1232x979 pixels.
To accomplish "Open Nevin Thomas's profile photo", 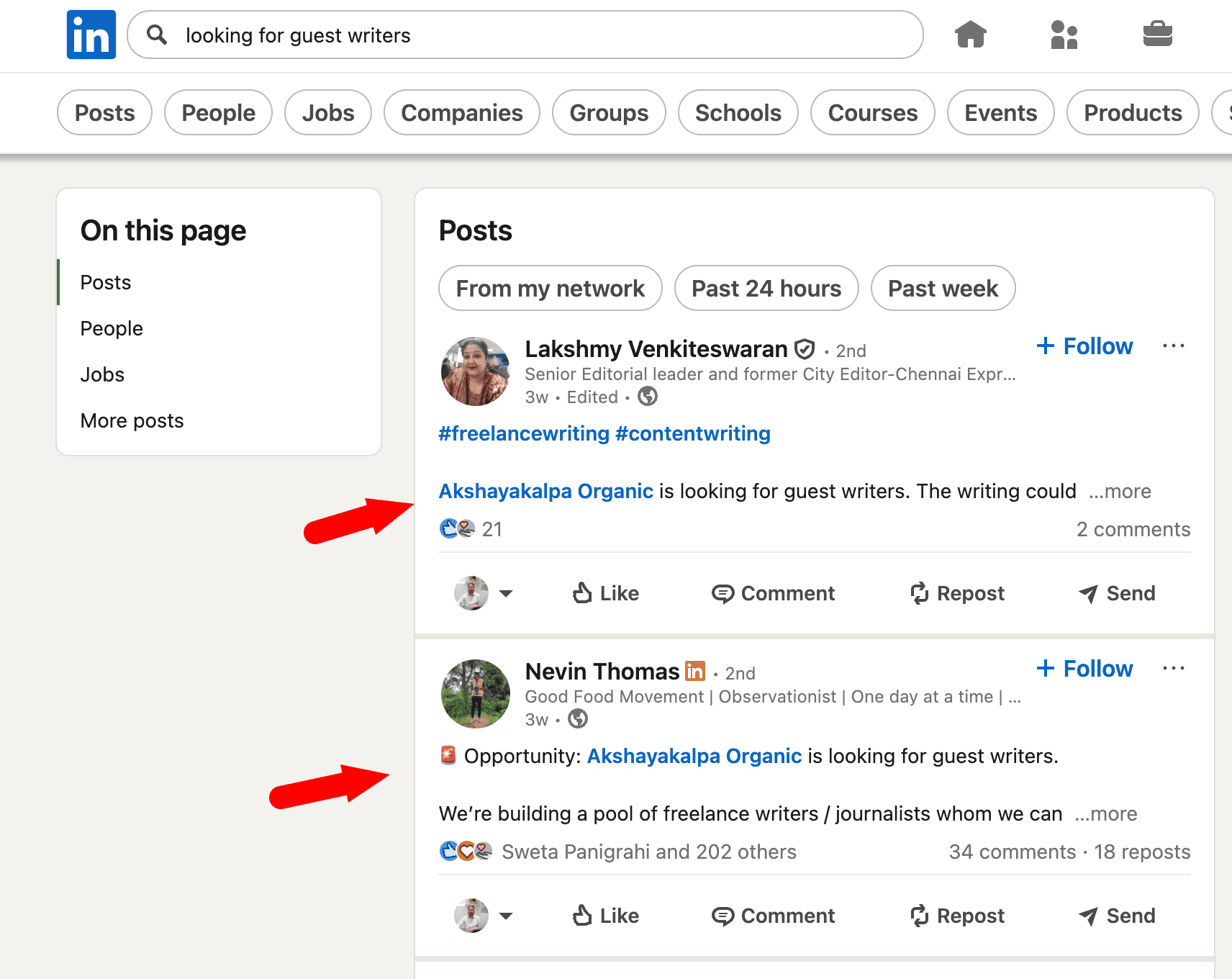I will point(475,694).
